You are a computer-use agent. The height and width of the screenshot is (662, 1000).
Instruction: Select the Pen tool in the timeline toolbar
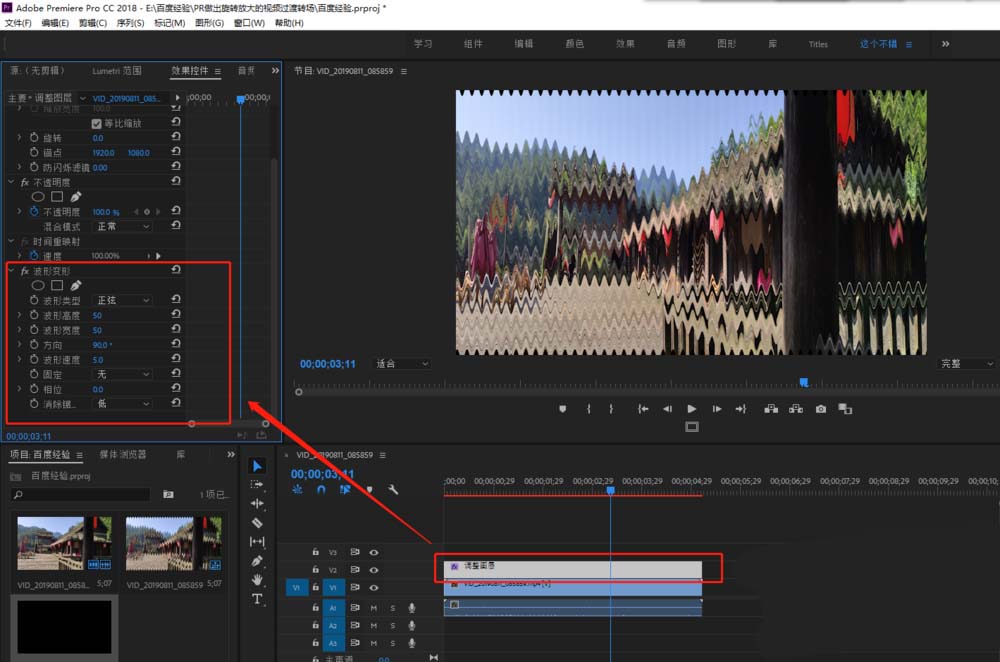pyautogui.click(x=257, y=560)
